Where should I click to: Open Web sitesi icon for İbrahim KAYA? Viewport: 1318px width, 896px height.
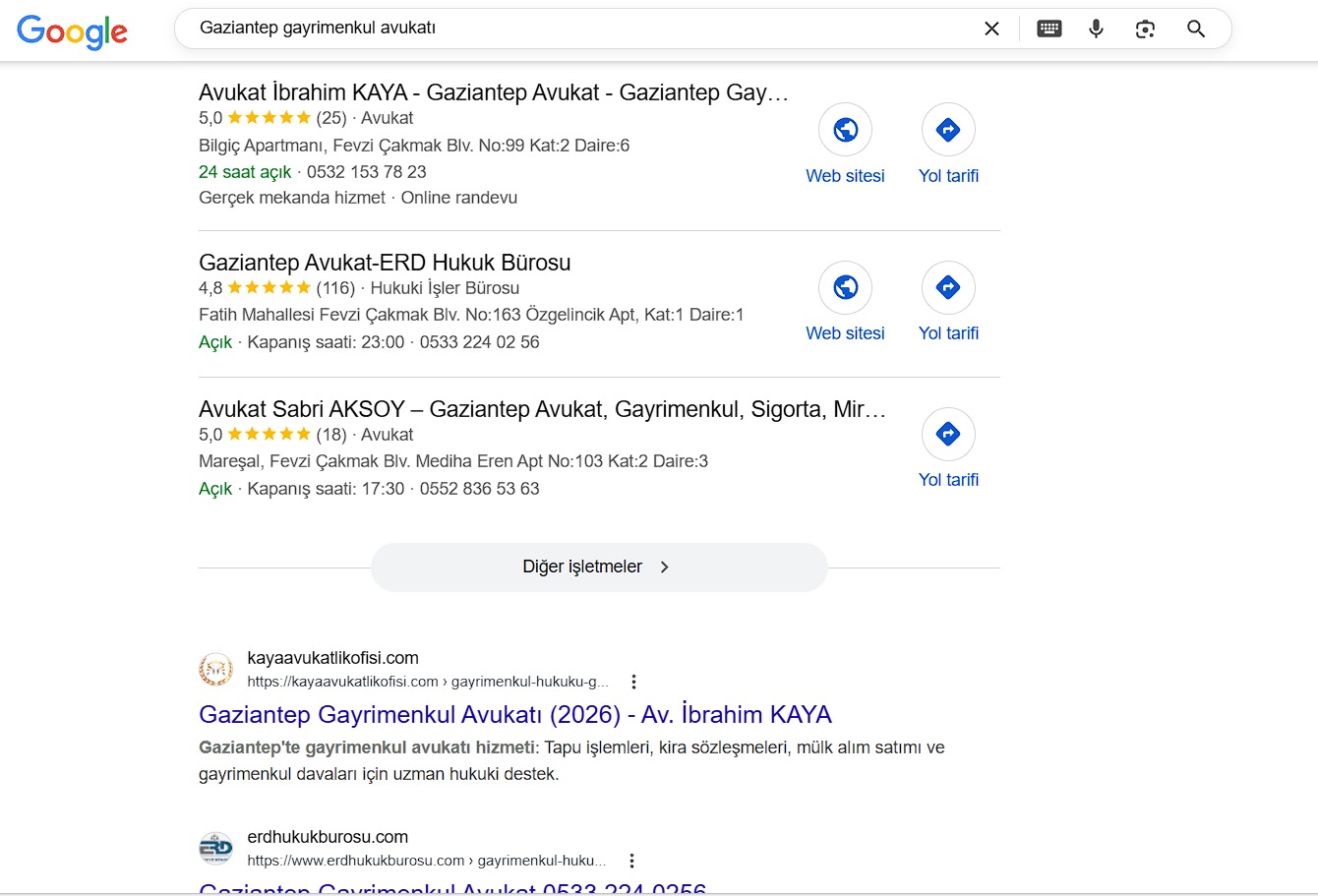[x=845, y=130]
